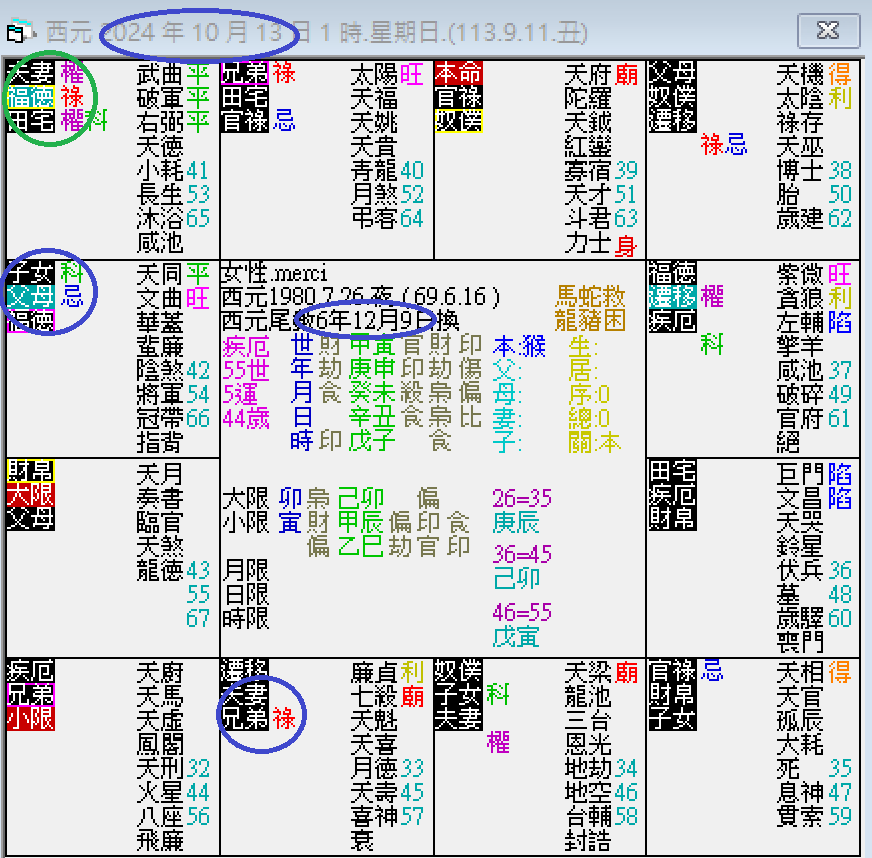872x858 pixels.
Task: Select the magenta 44歲 age text
Action: [246, 418]
